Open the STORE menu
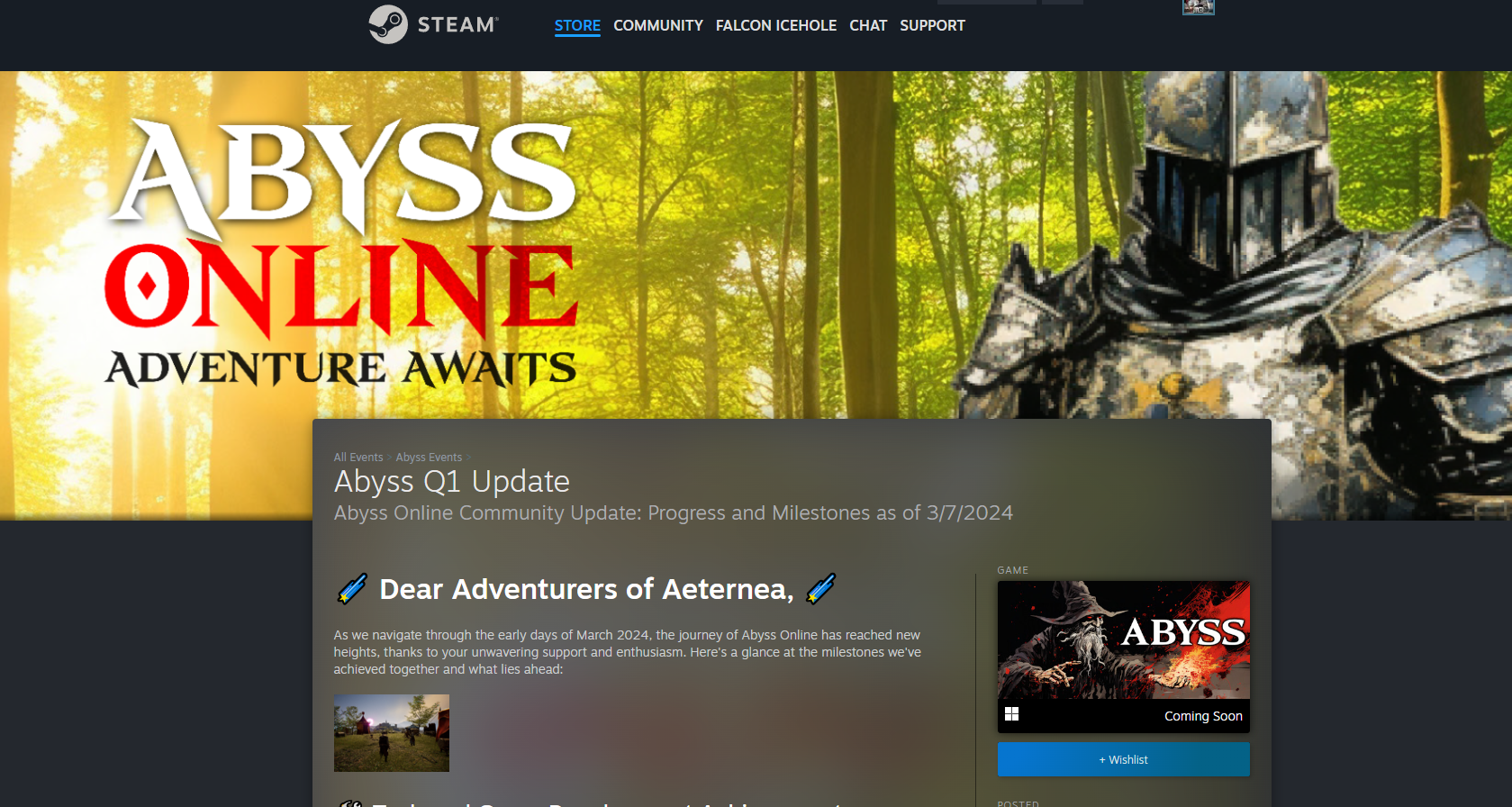The image size is (1512, 807). coord(577,25)
